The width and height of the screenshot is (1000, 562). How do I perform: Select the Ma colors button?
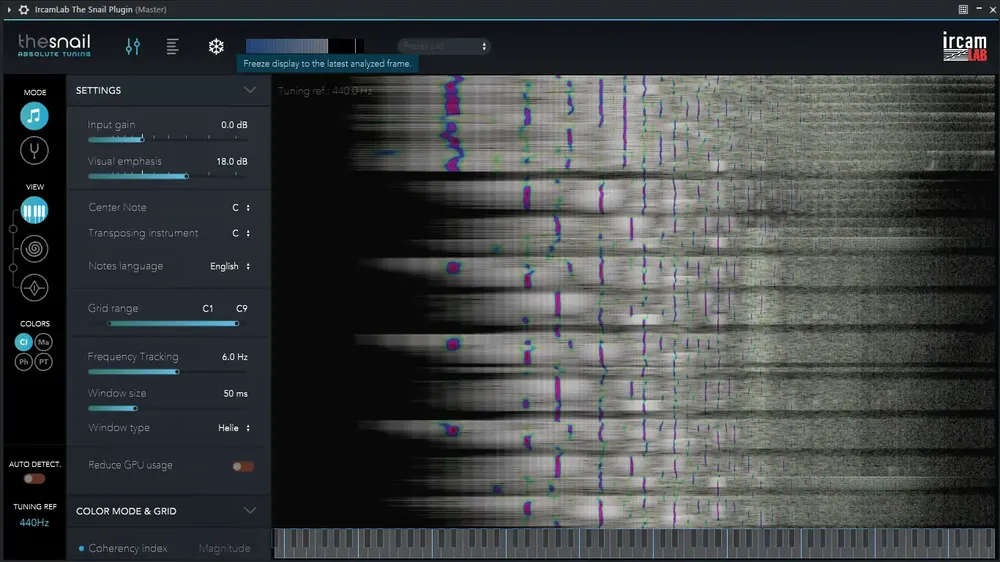[43, 342]
